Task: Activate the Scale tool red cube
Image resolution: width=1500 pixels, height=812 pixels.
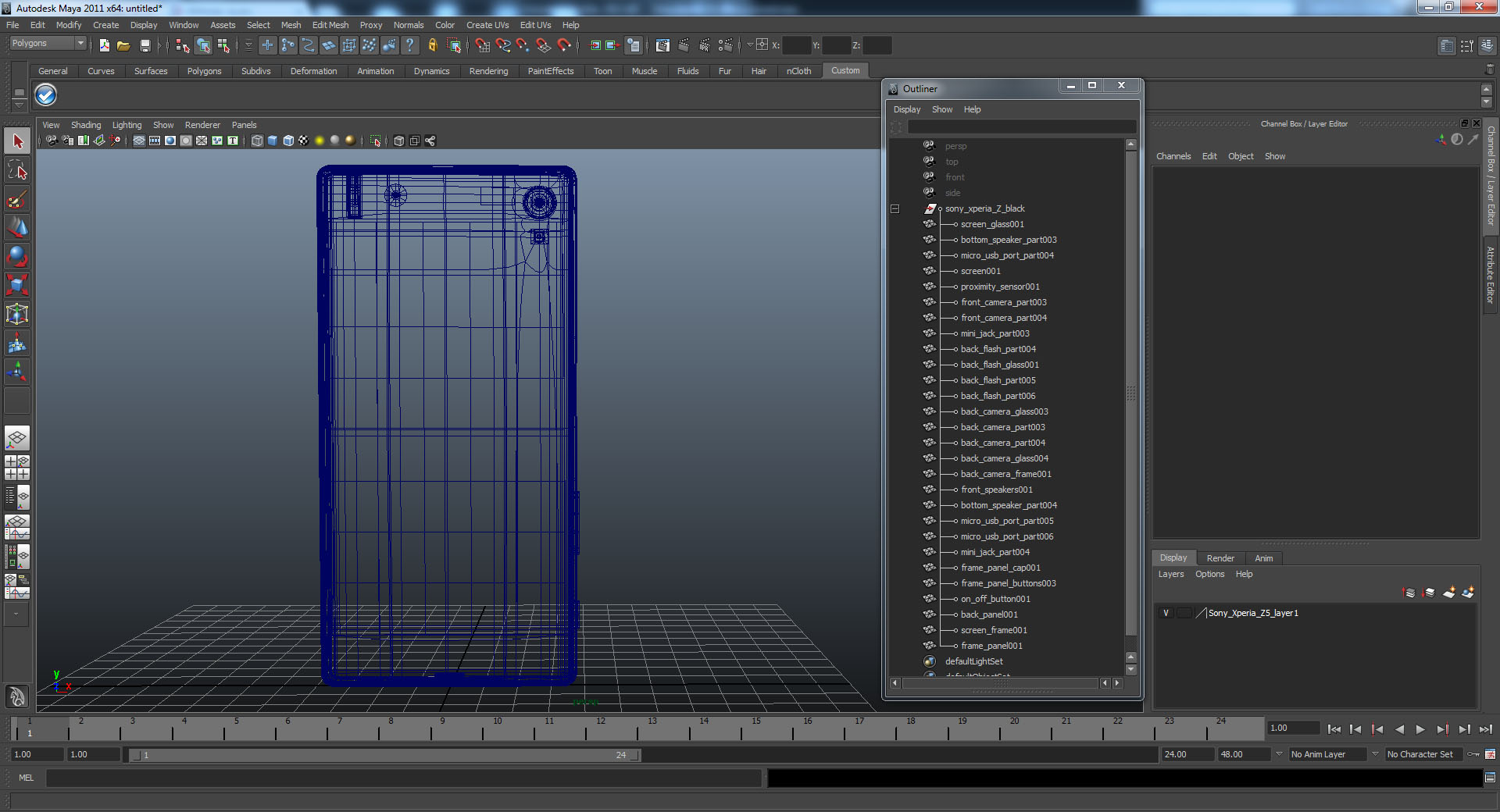Action: tap(17, 285)
